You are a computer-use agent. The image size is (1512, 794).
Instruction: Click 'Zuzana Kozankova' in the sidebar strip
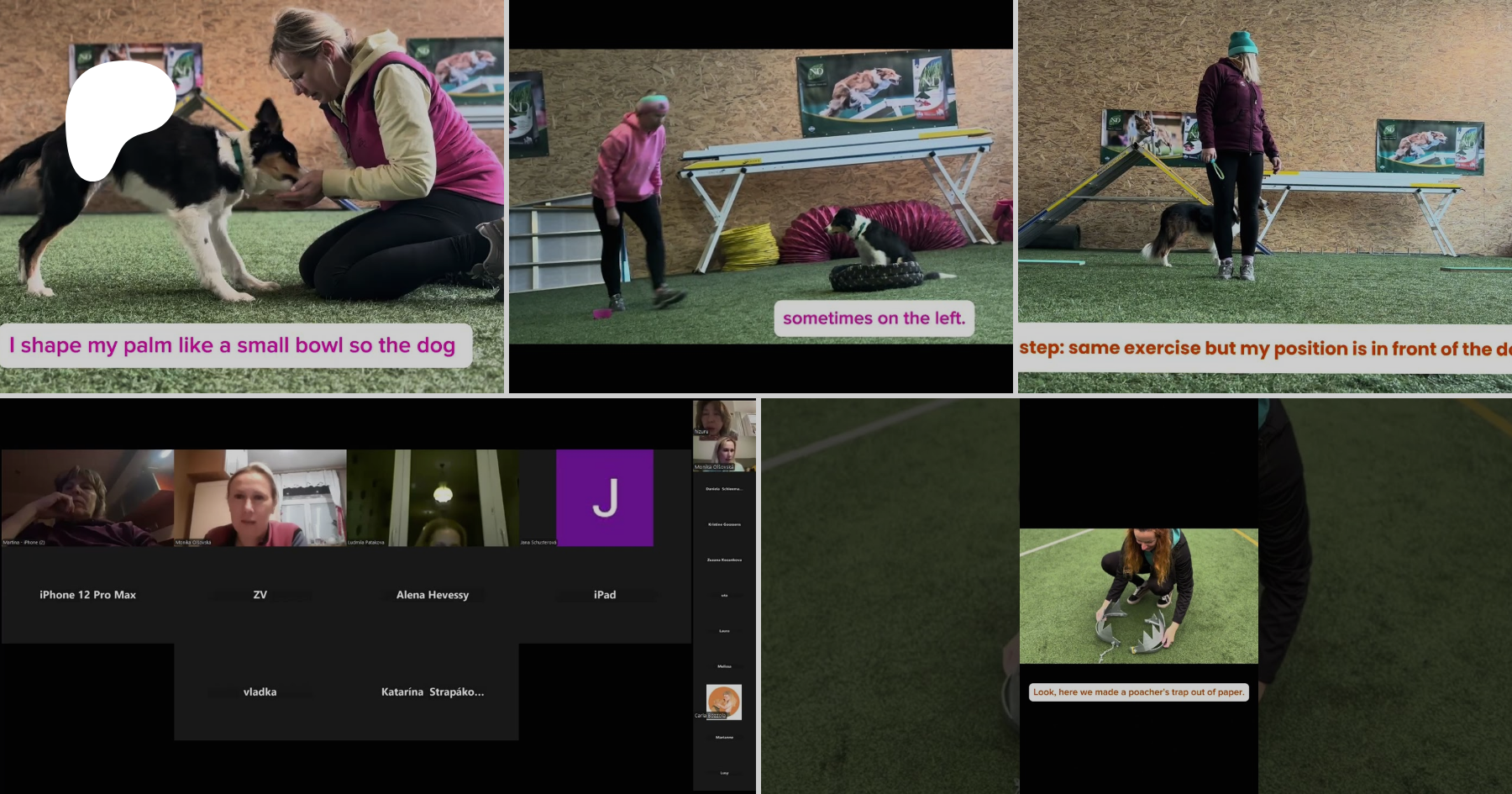[x=724, y=560]
